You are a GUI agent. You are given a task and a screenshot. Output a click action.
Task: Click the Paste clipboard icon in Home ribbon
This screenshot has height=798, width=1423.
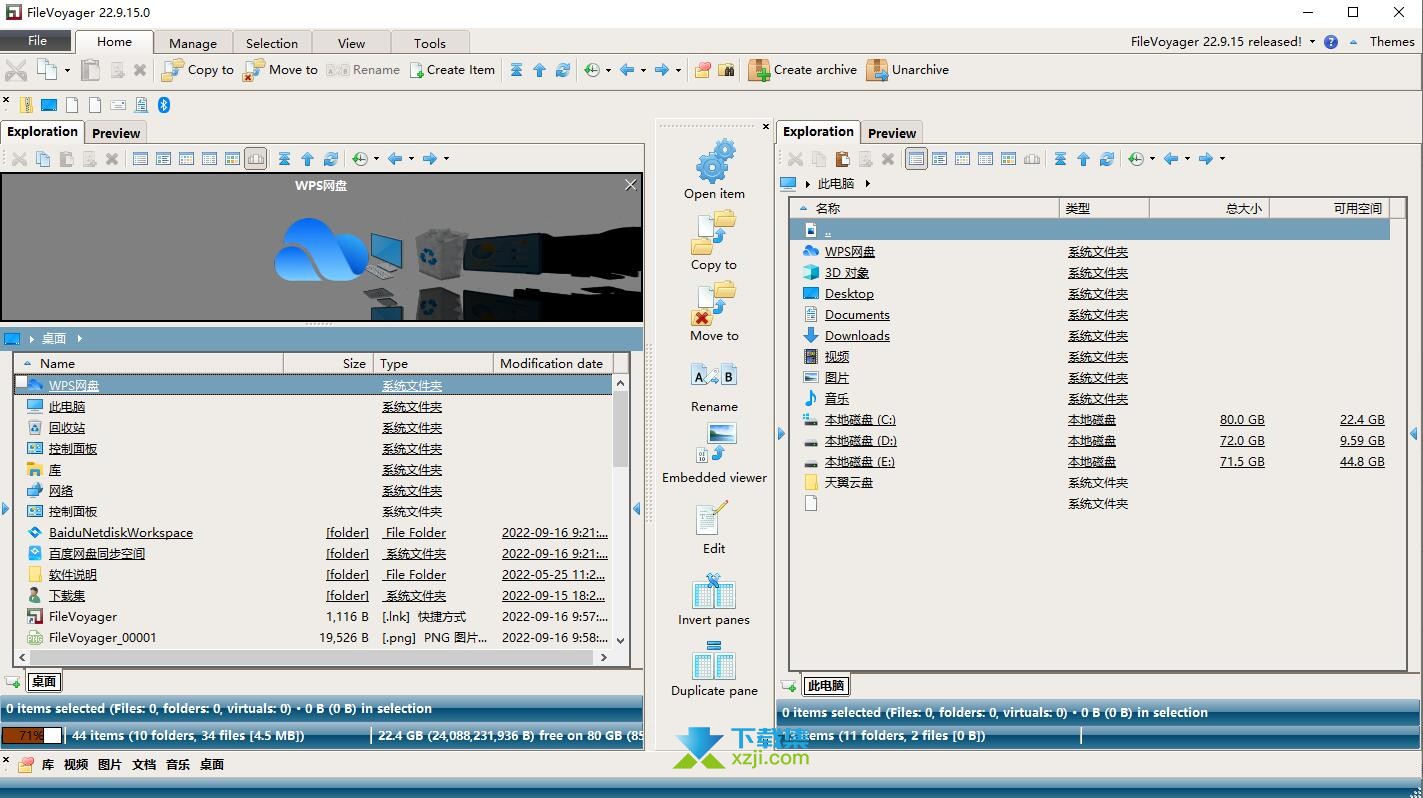91,70
